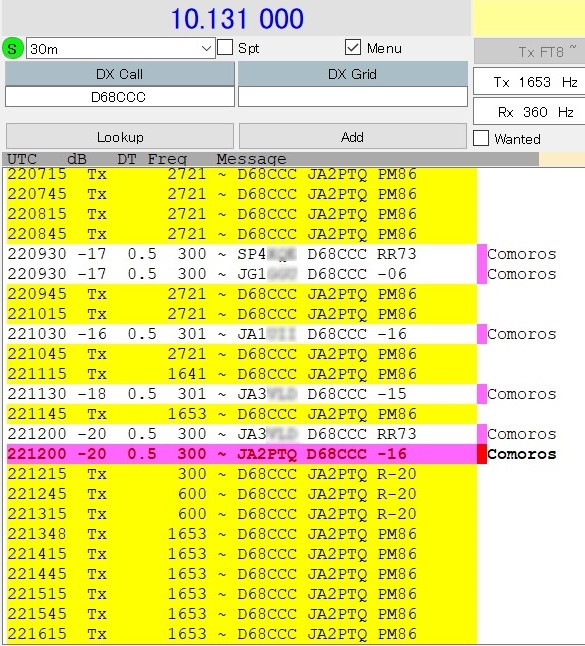585x646 pixels.
Task: Select the highlighted JA2PTQ D68CCC -16 row
Action: tap(242, 454)
